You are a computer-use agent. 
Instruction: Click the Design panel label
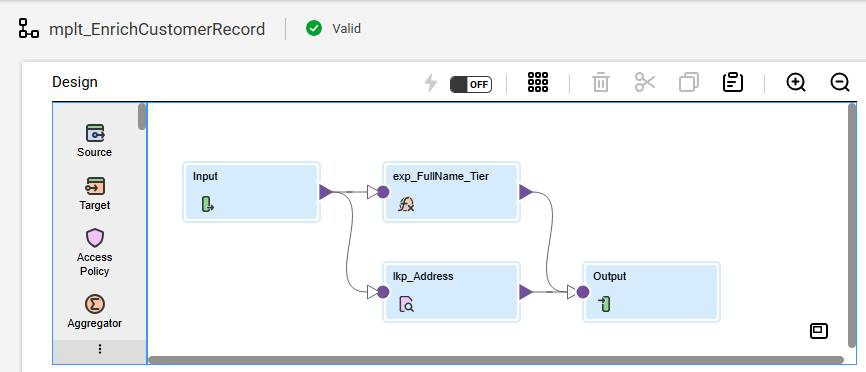point(75,82)
